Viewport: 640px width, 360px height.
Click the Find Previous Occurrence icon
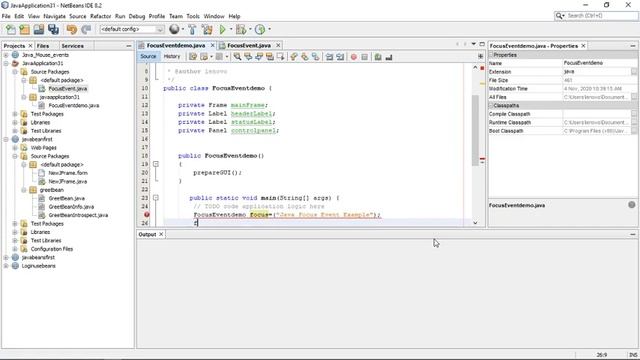[x=248, y=57]
